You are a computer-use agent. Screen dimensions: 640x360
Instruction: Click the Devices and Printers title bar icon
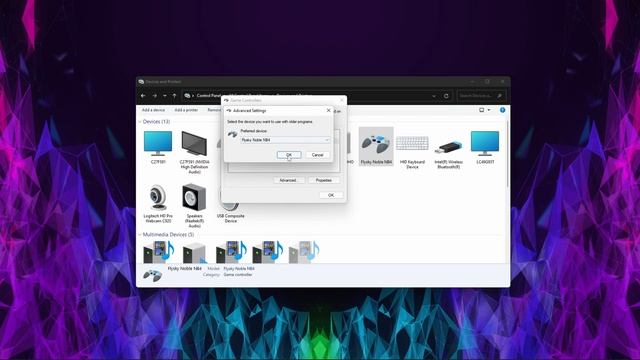coord(141,82)
